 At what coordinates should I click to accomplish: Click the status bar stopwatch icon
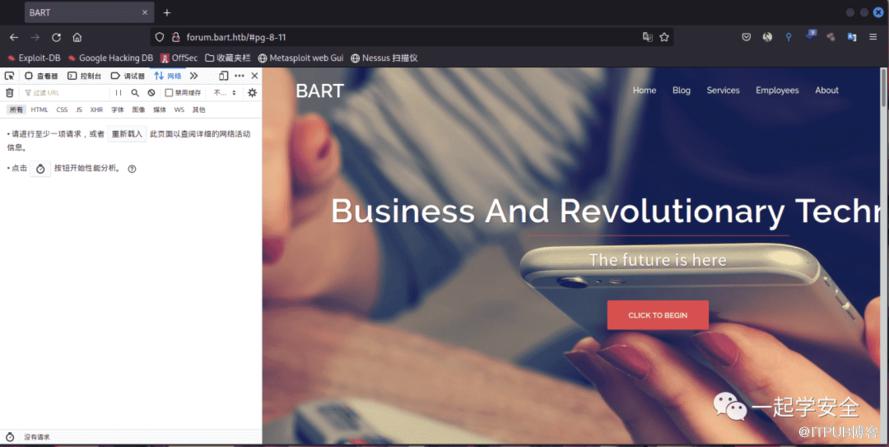pyautogui.click(x=10, y=437)
